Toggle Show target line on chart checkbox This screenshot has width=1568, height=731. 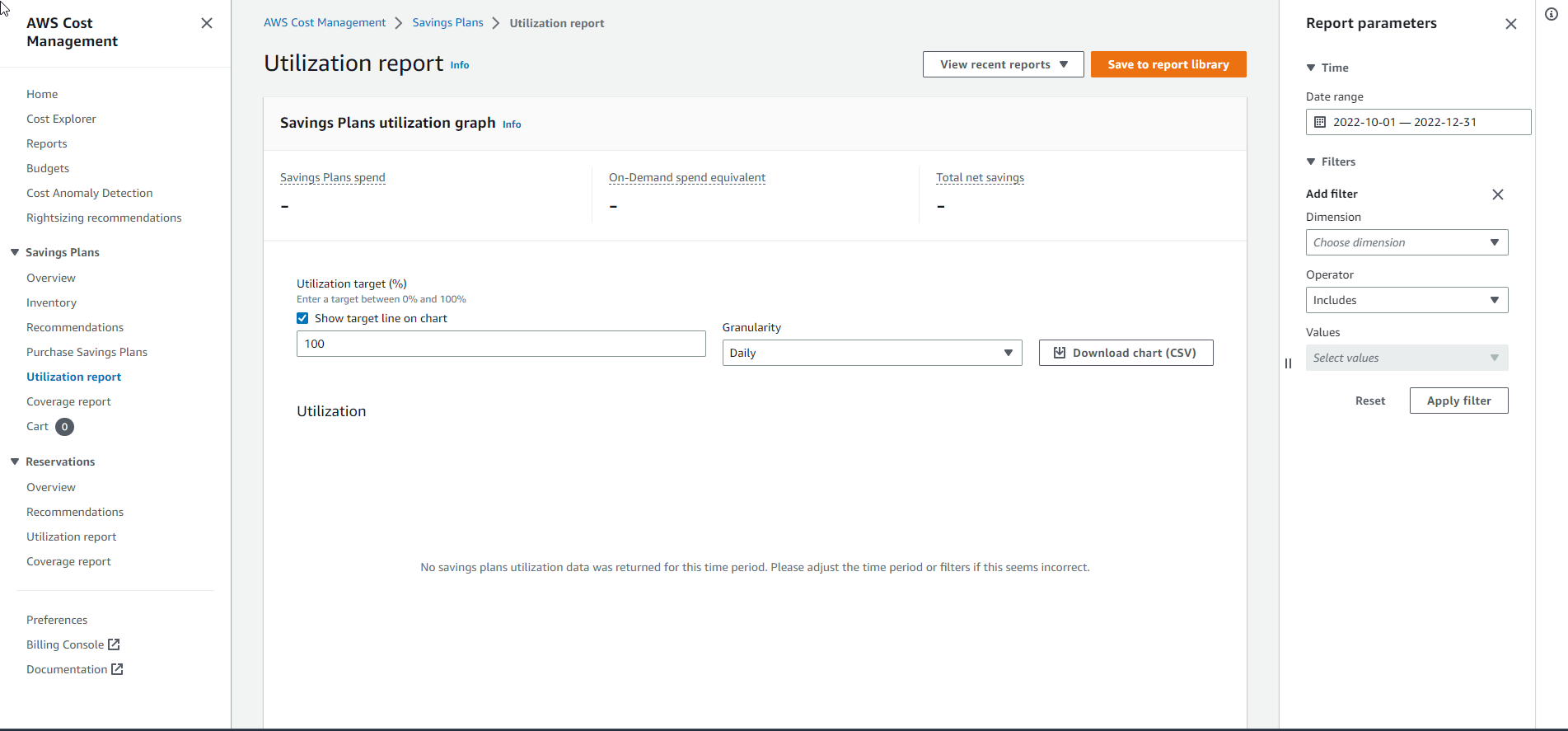pos(302,318)
